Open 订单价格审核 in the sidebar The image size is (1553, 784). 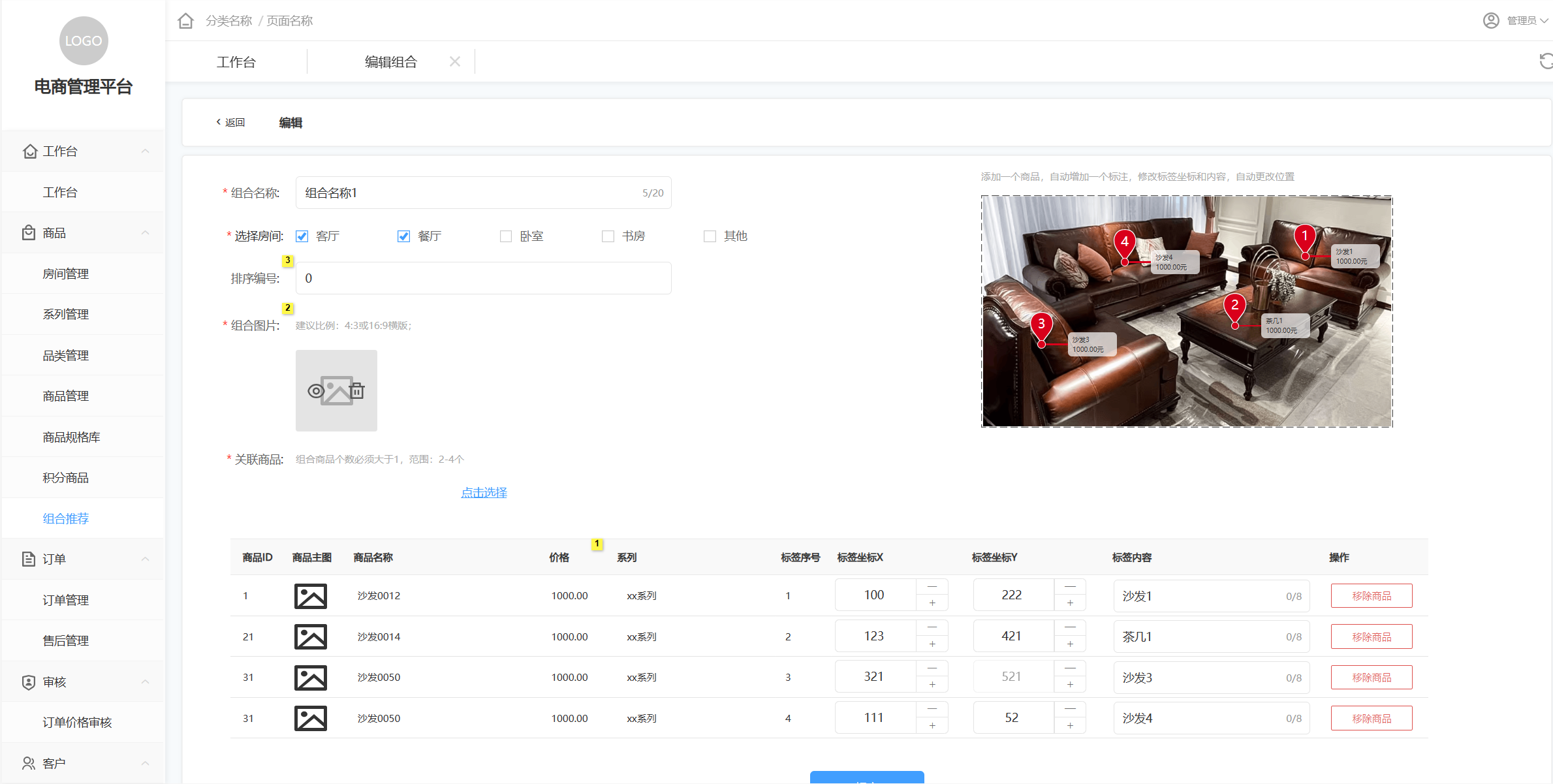(x=77, y=723)
